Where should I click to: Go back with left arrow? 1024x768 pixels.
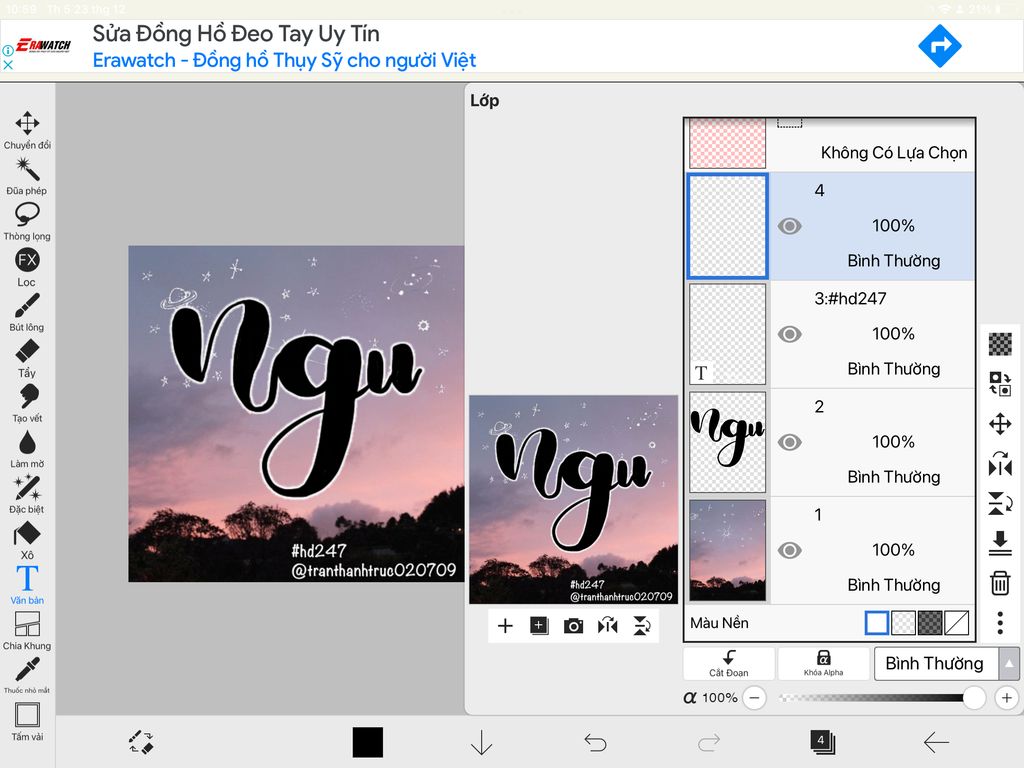(x=936, y=743)
